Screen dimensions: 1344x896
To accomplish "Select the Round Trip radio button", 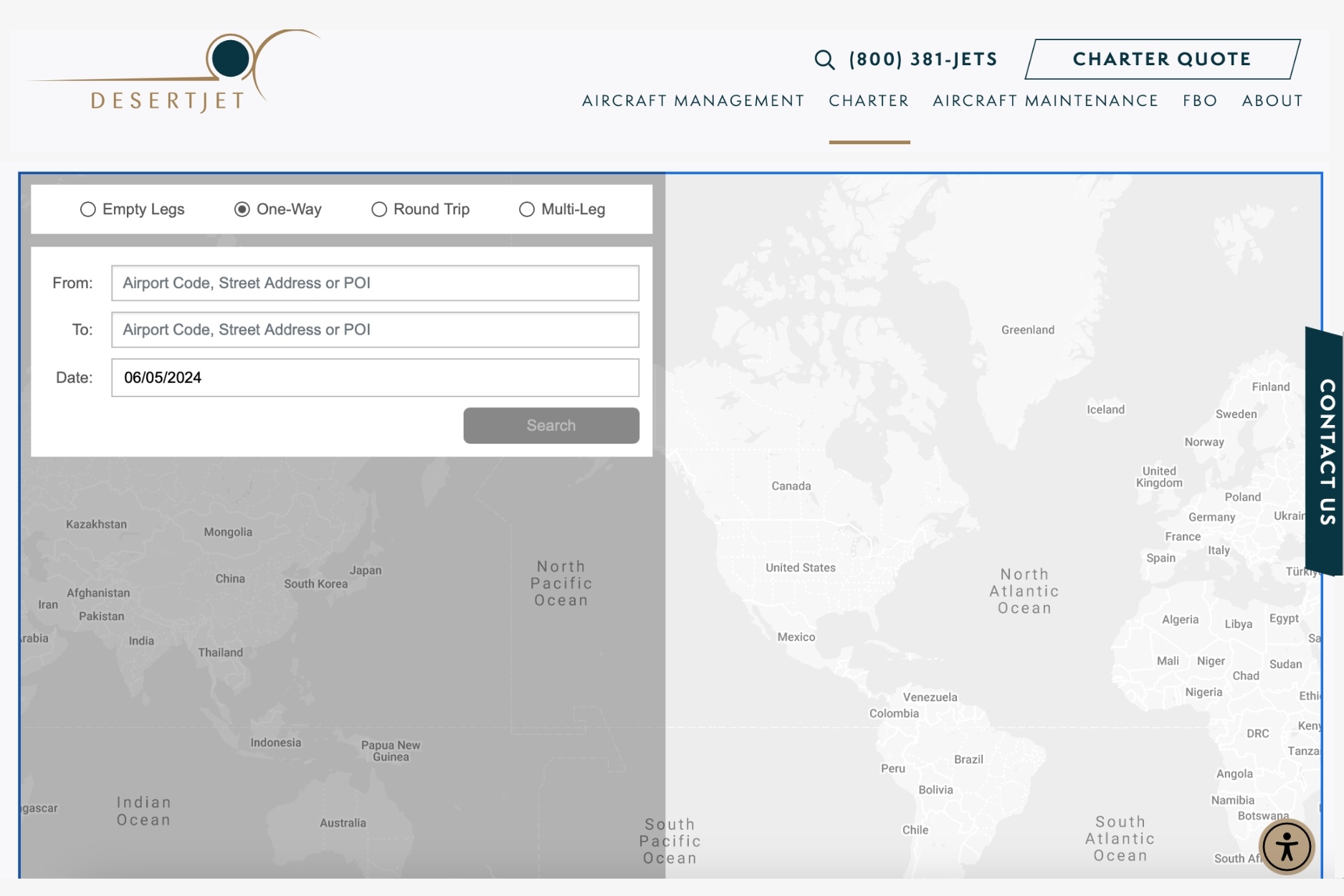I will [379, 209].
